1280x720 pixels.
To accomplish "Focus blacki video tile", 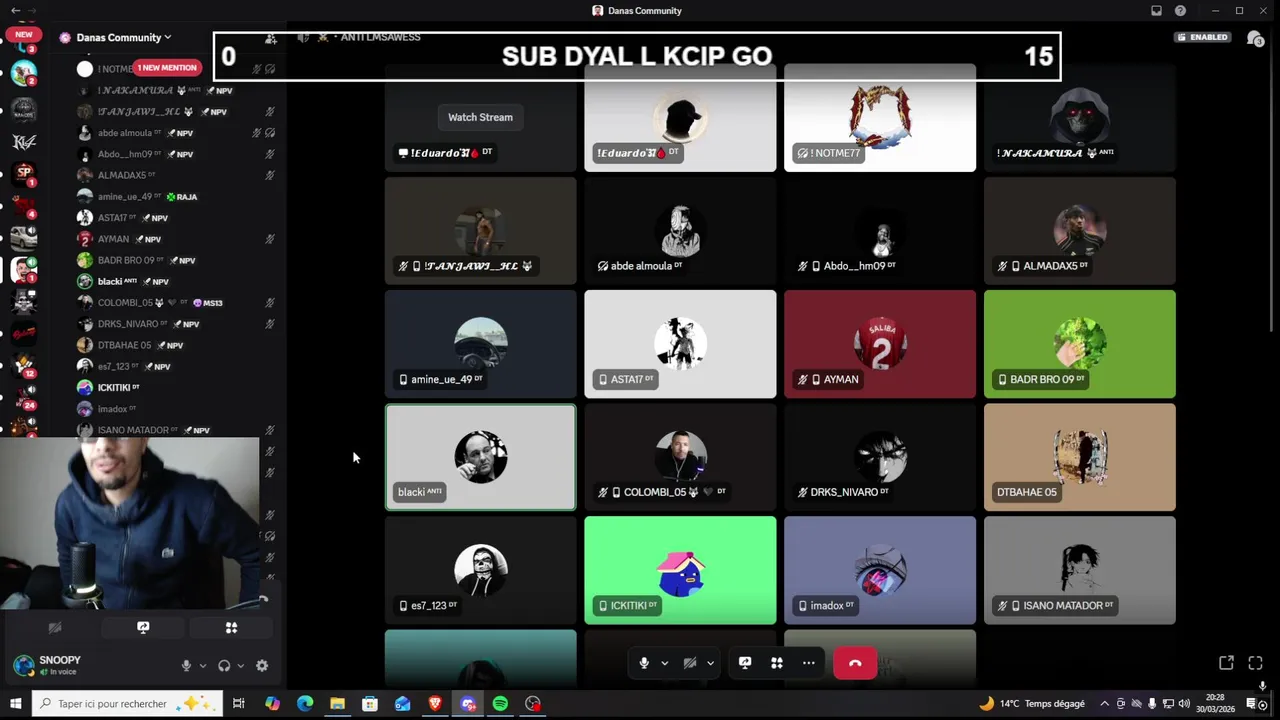I will tap(480, 457).
